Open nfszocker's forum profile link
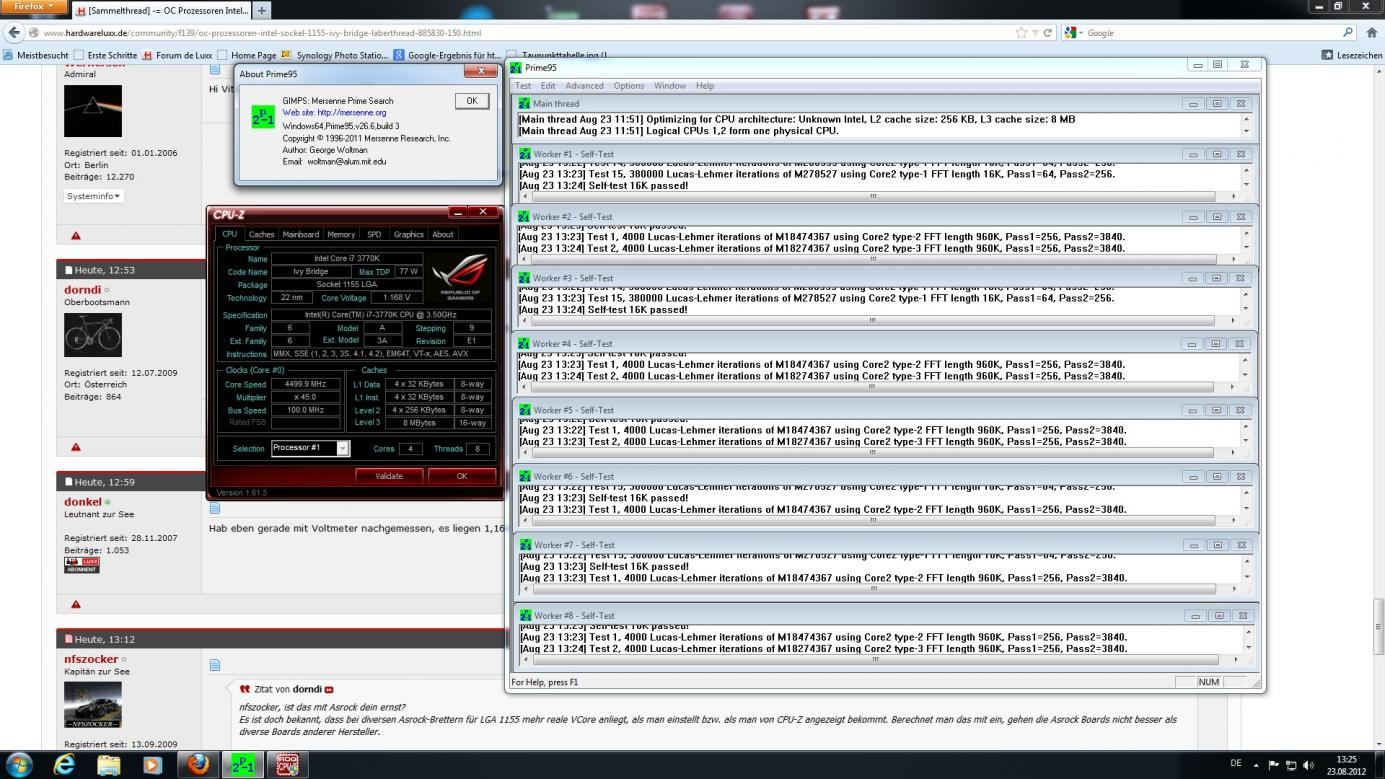The width and height of the screenshot is (1385, 779). (x=91, y=659)
